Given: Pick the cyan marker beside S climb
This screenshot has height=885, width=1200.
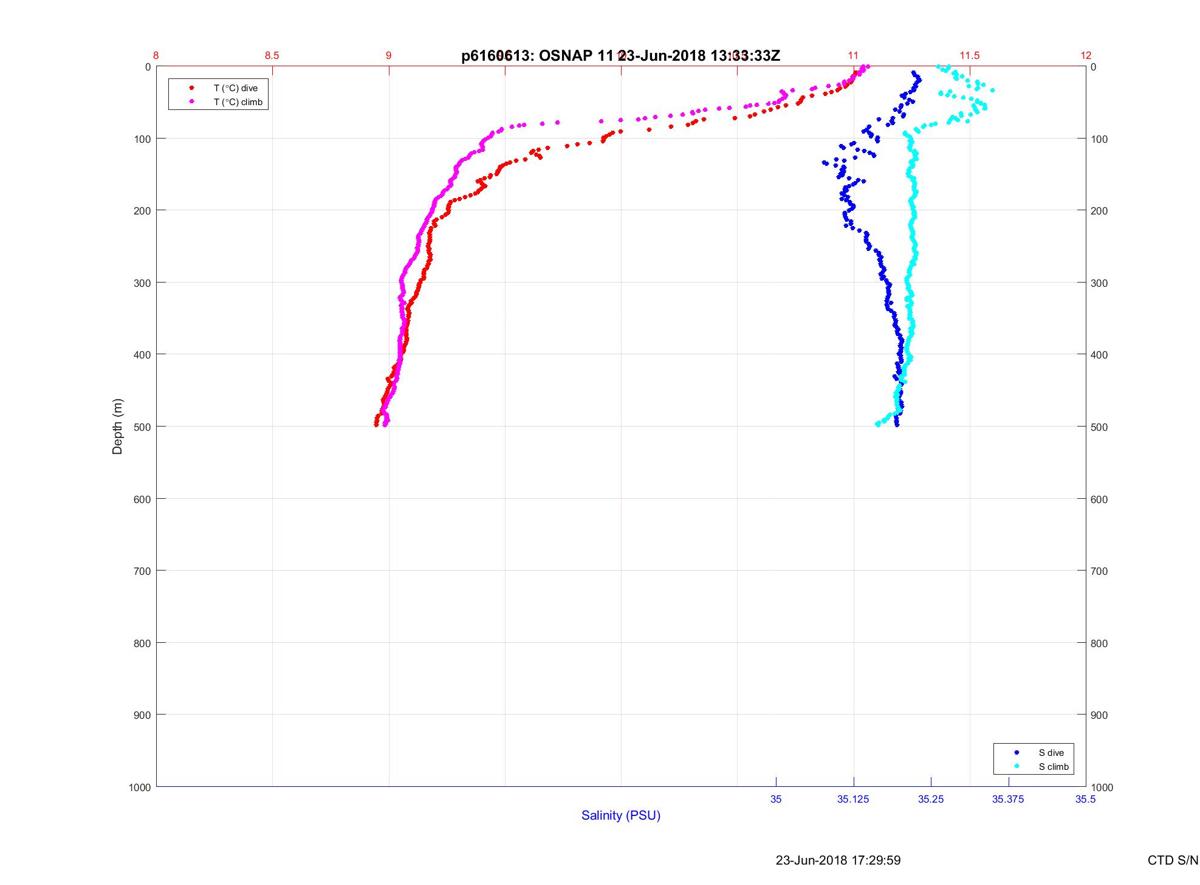Looking at the screenshot, I should pyautogui.click(x=1017, y=767).
